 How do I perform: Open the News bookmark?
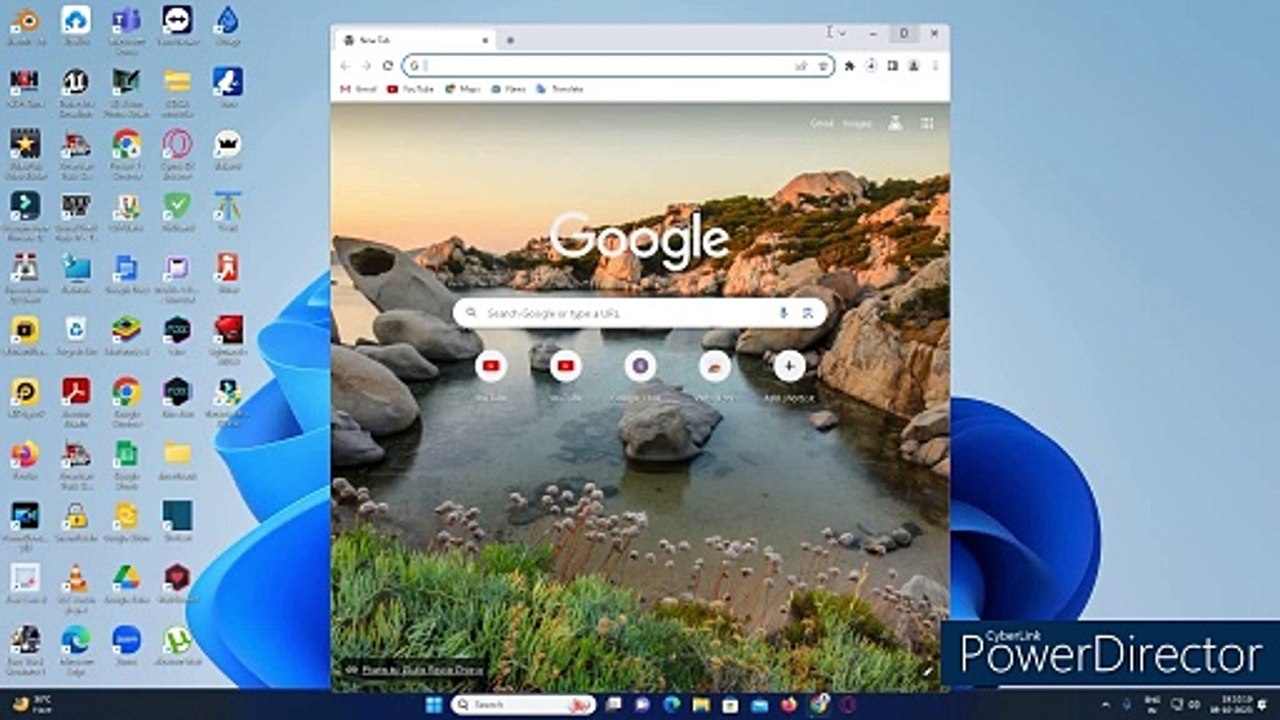click(508, 89)
